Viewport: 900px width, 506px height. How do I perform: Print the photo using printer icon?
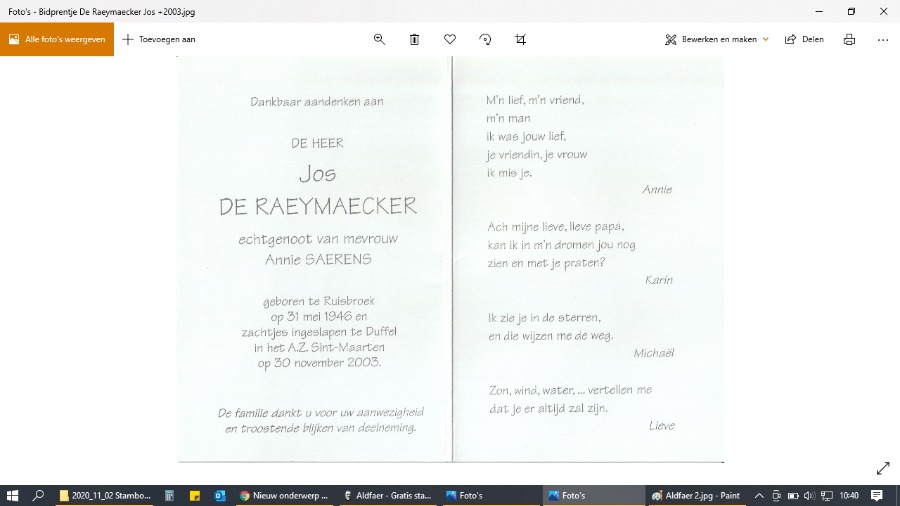pos(849,39)
